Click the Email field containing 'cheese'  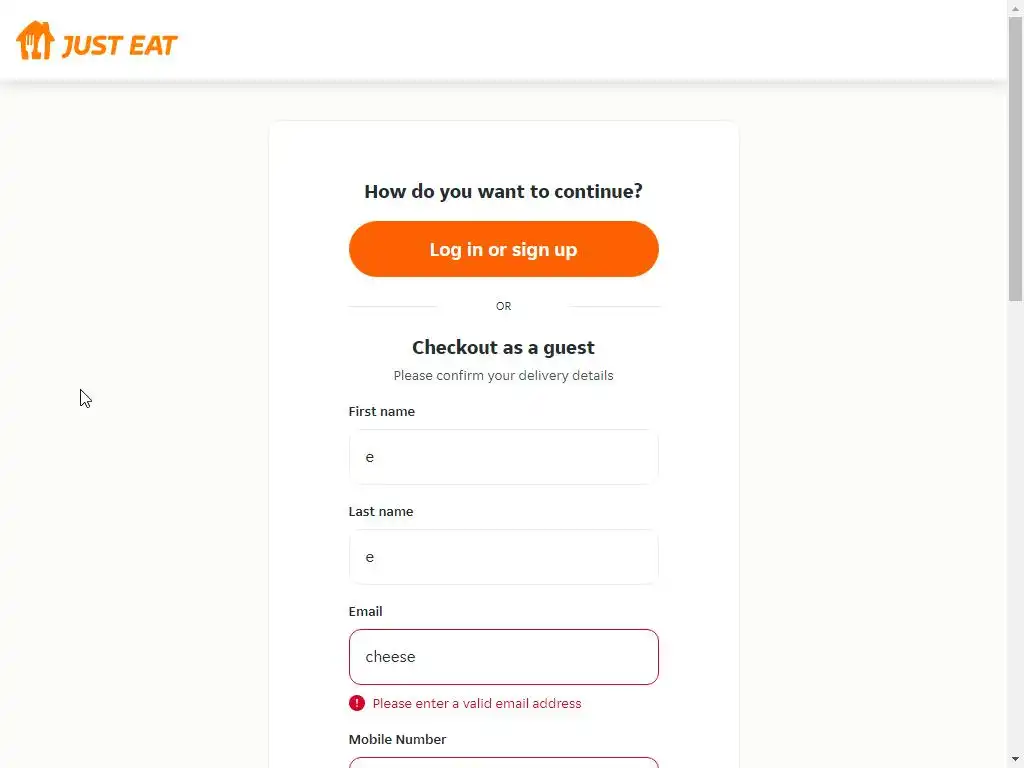(x=503, y=657)
